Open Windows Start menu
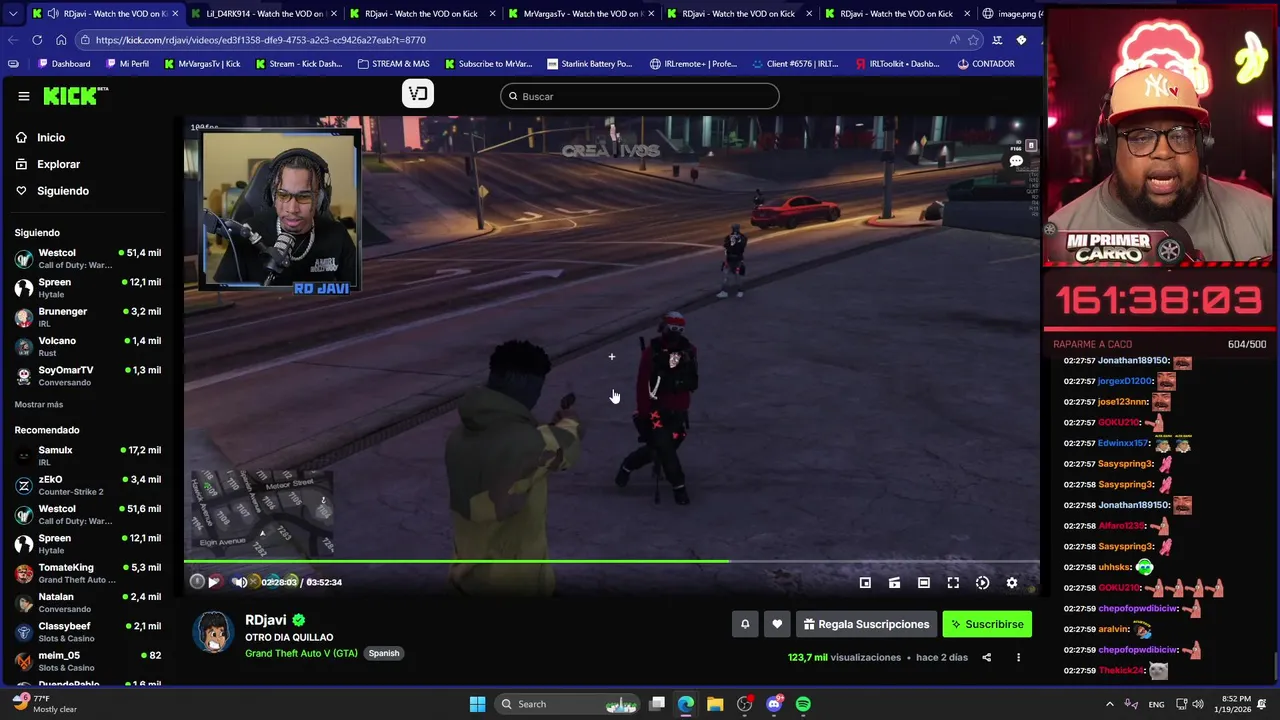 (x=477, y=704)
